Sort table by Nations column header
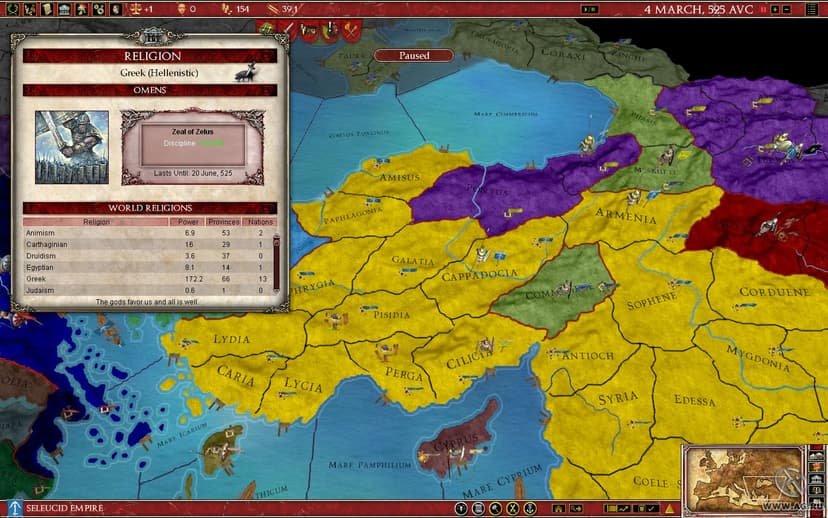 [260, 222]
